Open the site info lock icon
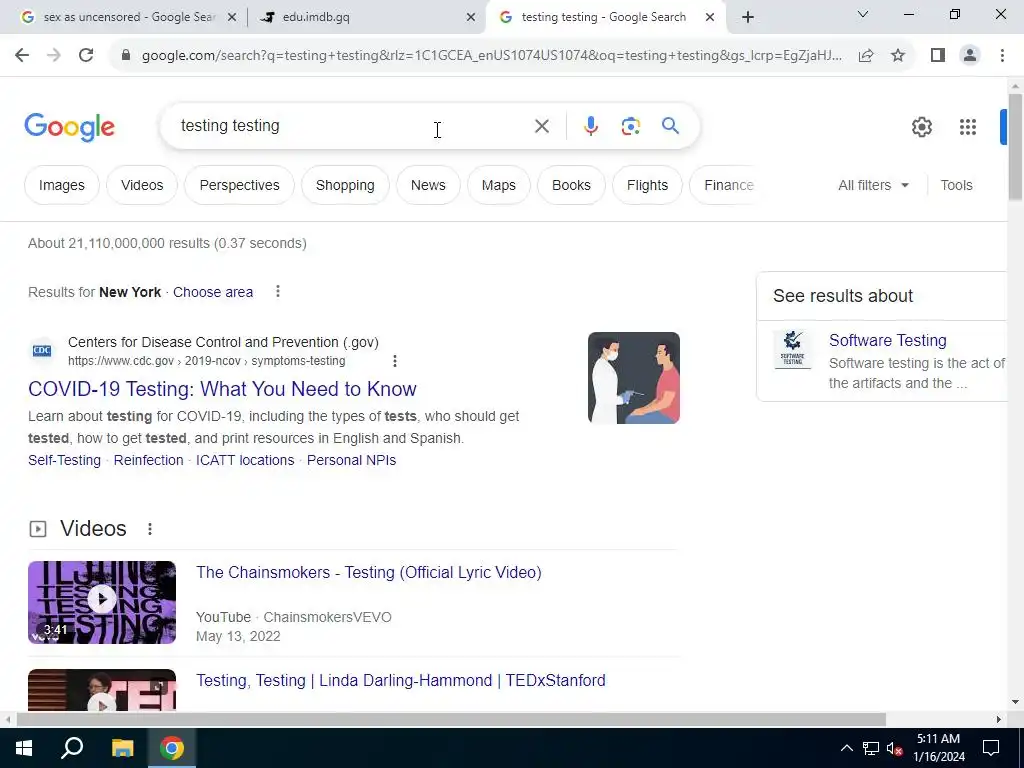The width and height of the screenshot is (1024, 768). tap(126, 56)
